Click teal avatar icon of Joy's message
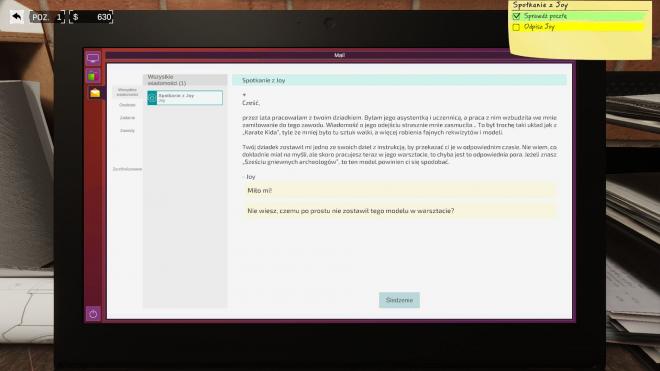 (152, 98)
